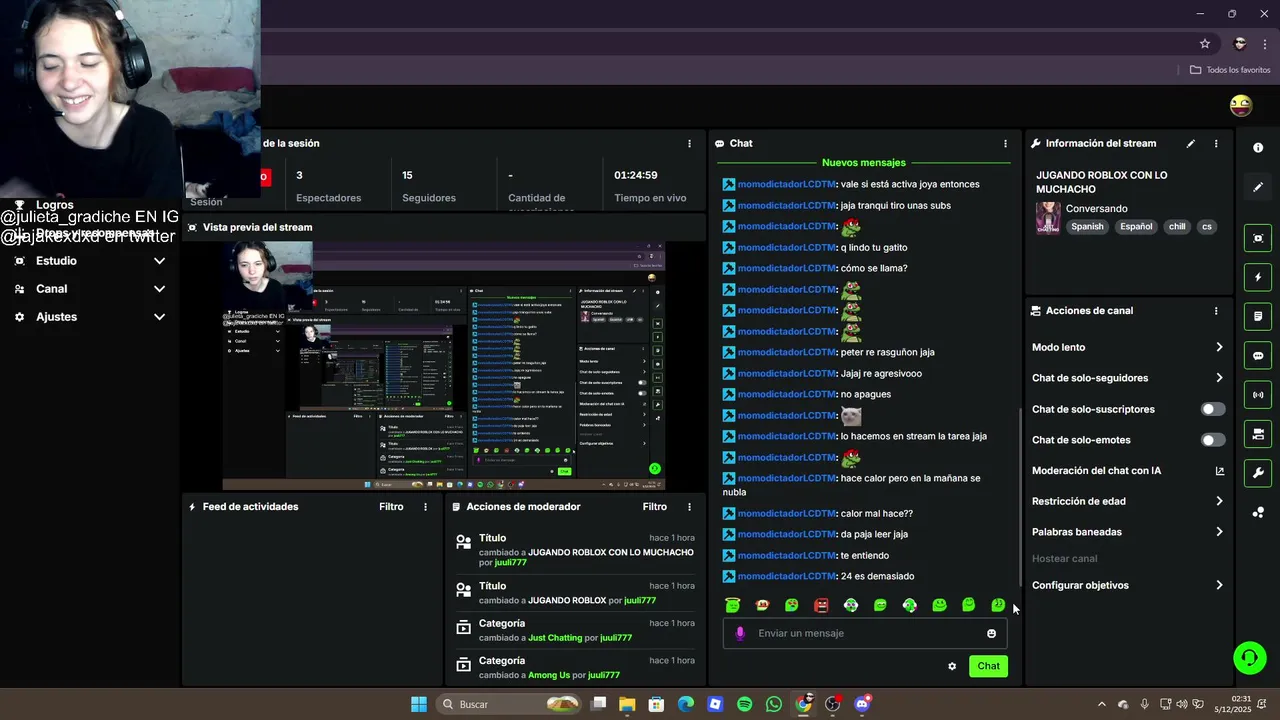Toggle Chat de solo-emotes switch
The width and height of the screenshot is (1280, 720).
(1212, 440)
